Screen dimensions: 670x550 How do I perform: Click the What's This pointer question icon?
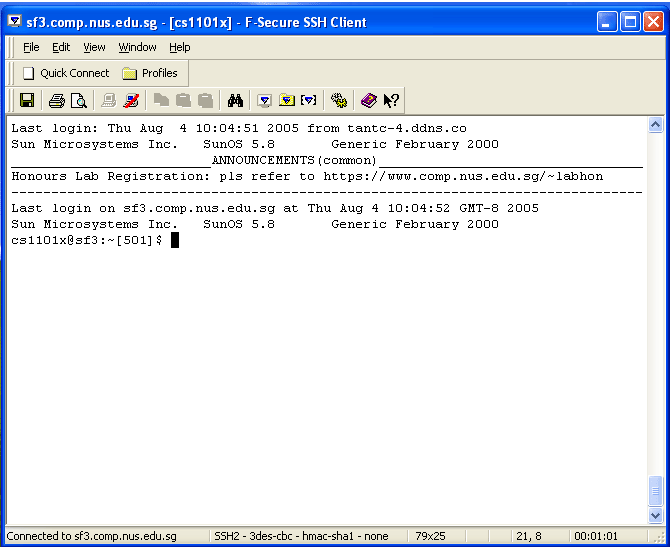click(x=391, y=101)
